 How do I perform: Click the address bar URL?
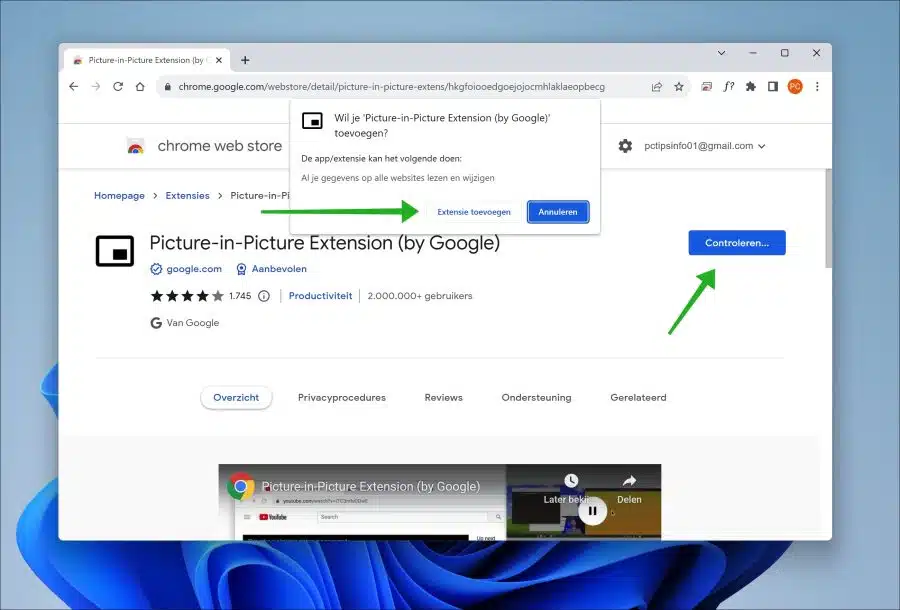point(391,87)
